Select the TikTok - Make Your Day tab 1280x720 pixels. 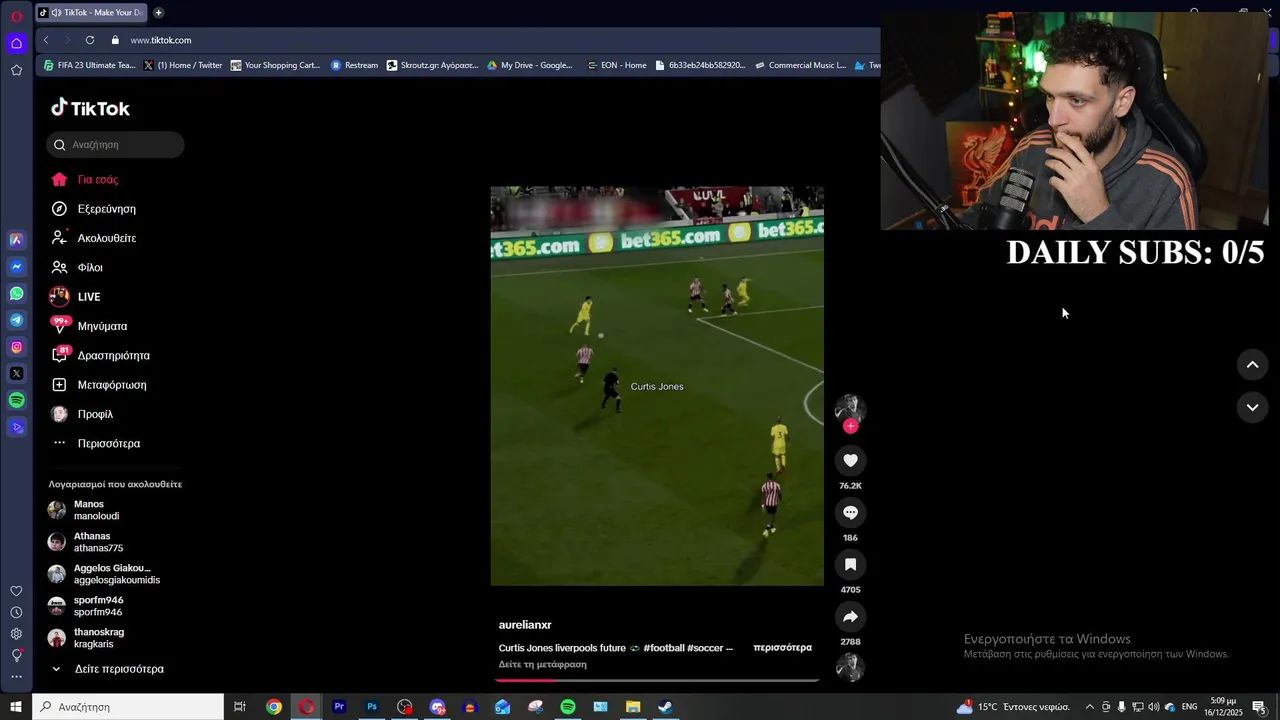(92, 13)
